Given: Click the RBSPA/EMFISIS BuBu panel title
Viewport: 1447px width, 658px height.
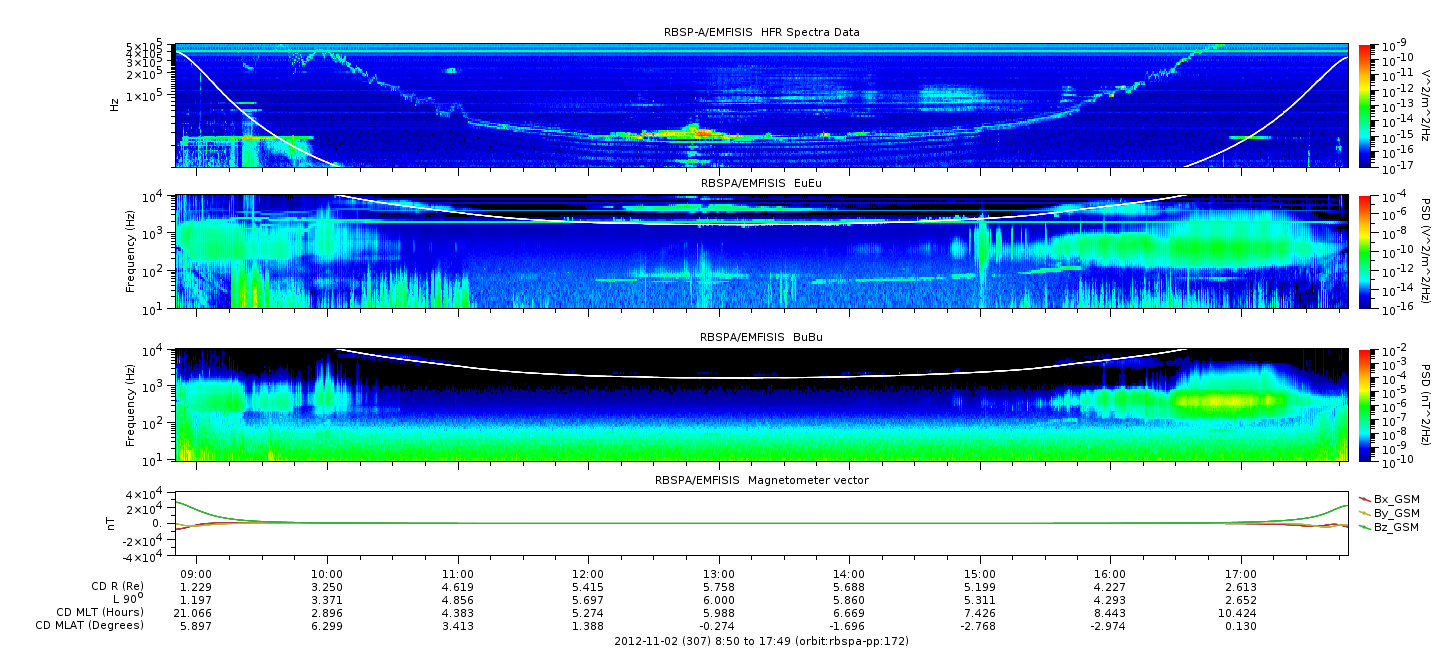Looking at the screenshot, I should 761,338.
